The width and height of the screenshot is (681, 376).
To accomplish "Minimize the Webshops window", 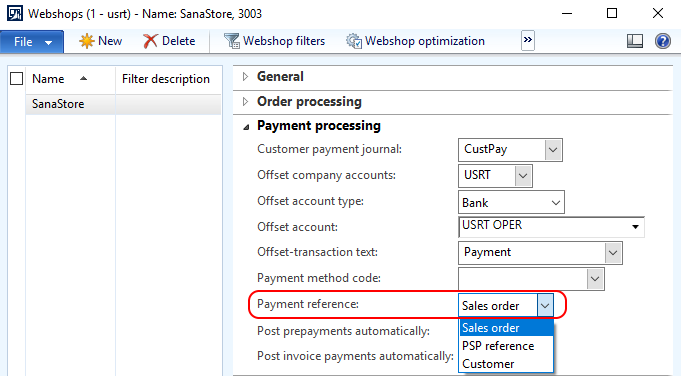I will pos(567,13).
